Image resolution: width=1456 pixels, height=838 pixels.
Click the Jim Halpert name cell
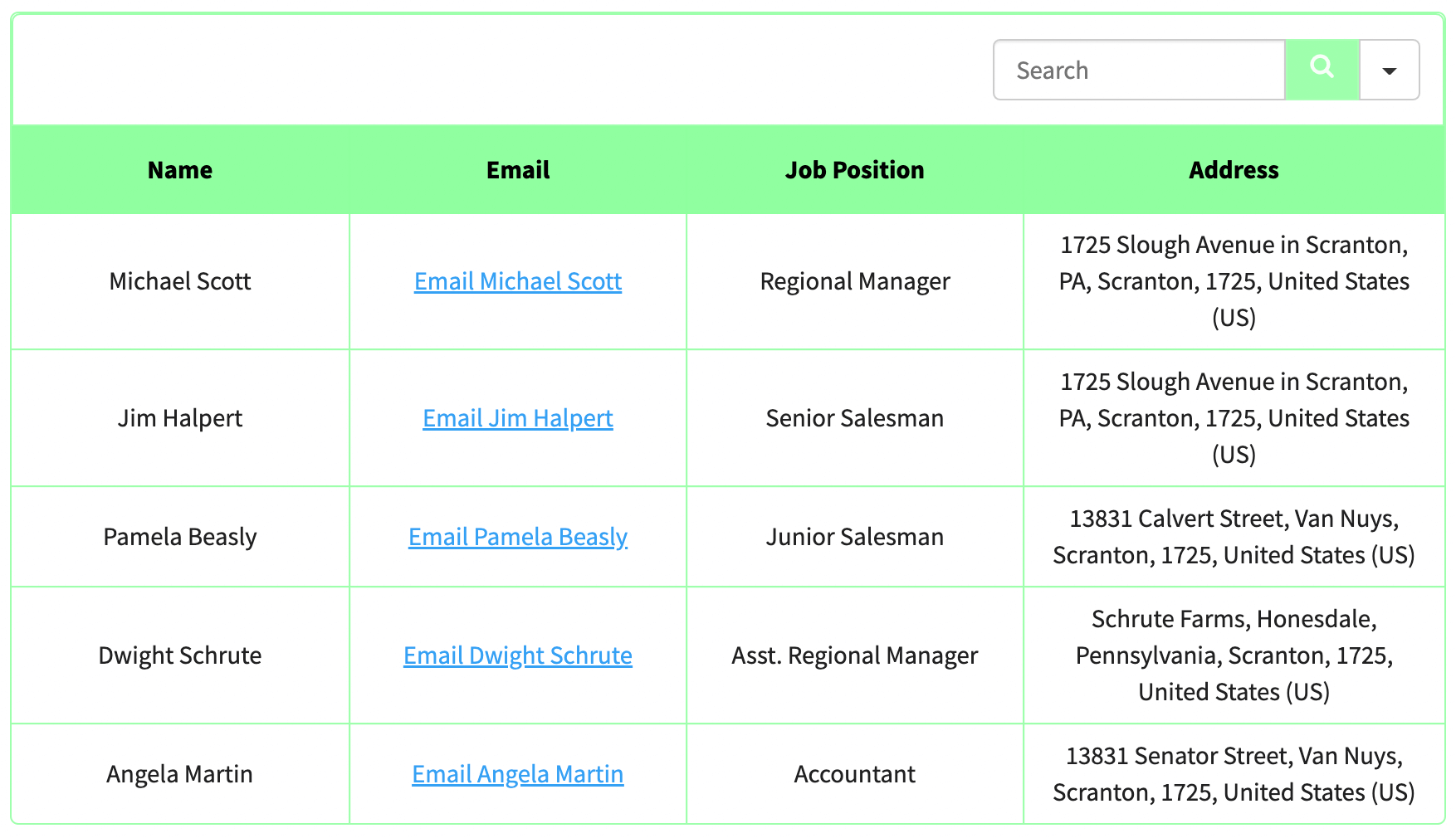(x=180, y=418)
